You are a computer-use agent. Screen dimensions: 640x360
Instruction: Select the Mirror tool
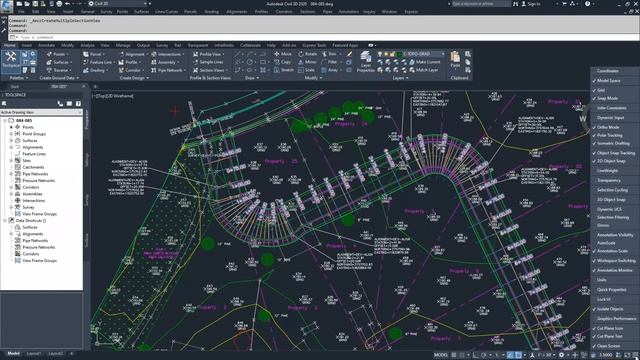pyautogui.click(x=307, y=62)
